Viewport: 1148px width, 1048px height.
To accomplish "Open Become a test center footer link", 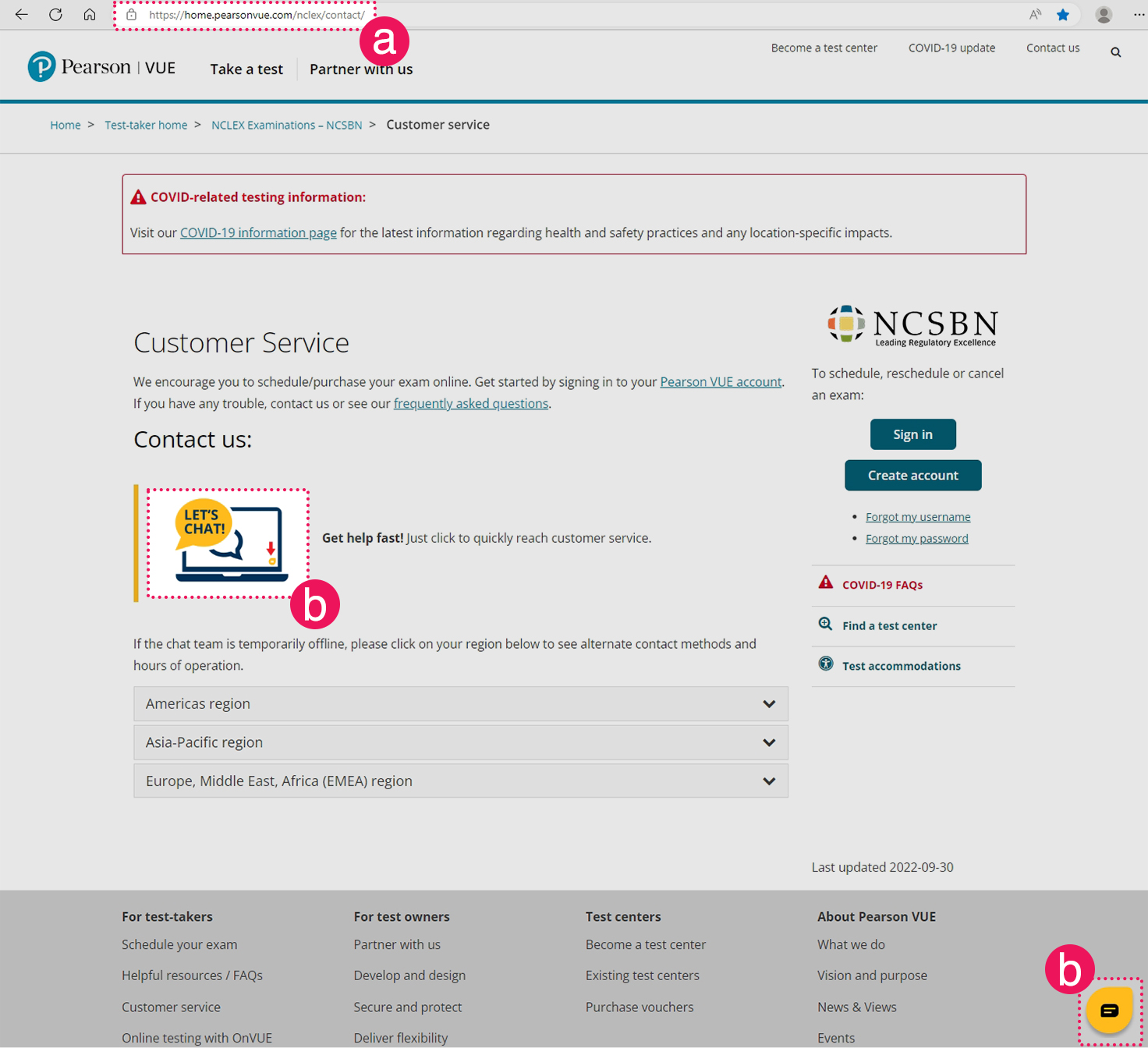I will [x=646, y=945].
